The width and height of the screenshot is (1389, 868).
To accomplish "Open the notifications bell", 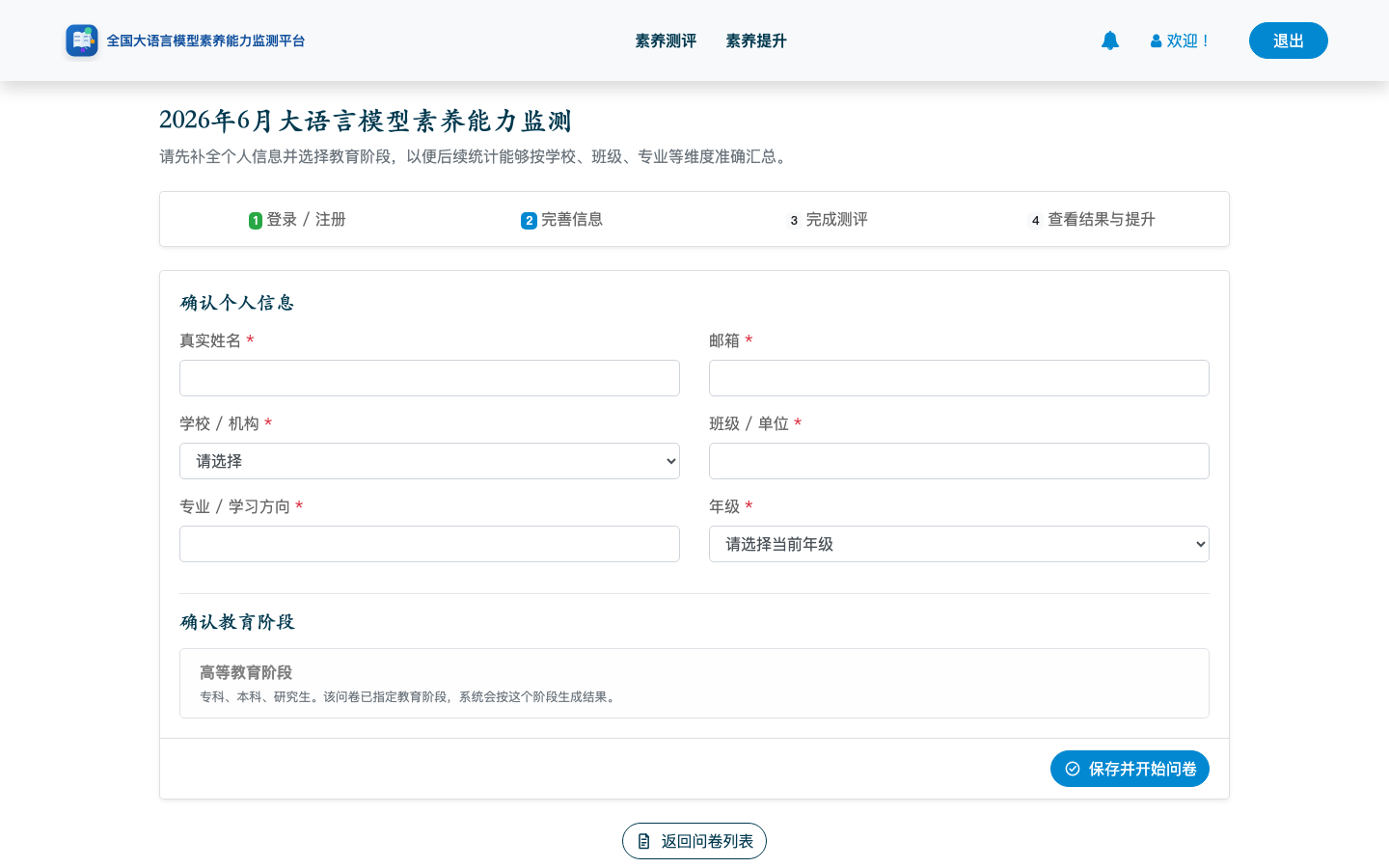I will click(x=1110, y=41).
